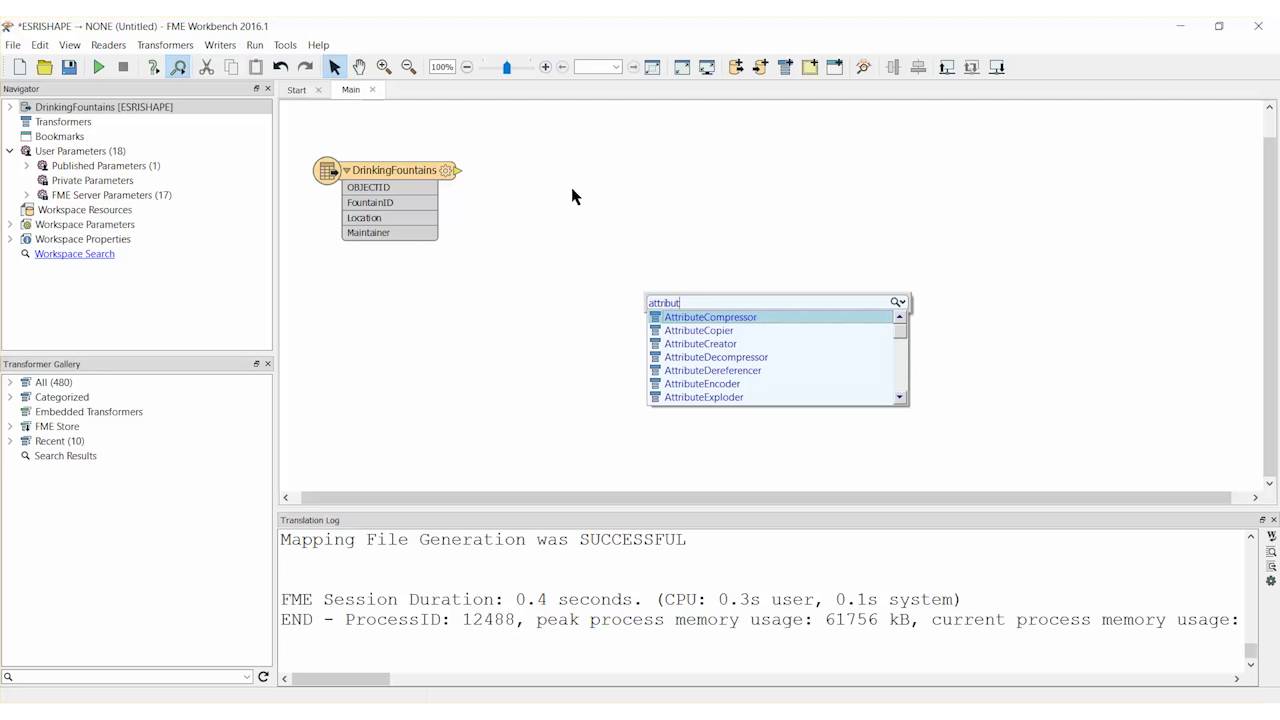Viewport: 1280px width, 720px height.
Task: Expand the Categorized gallery node
Action: 10,397
